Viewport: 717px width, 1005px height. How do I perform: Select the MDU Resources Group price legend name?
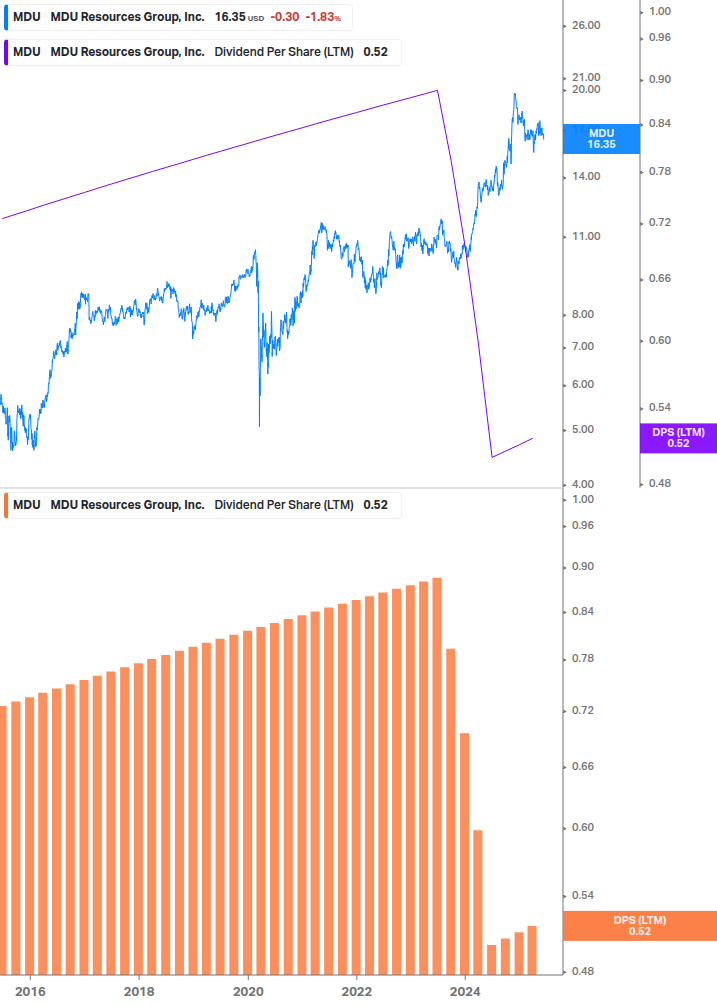coord(128,17)
